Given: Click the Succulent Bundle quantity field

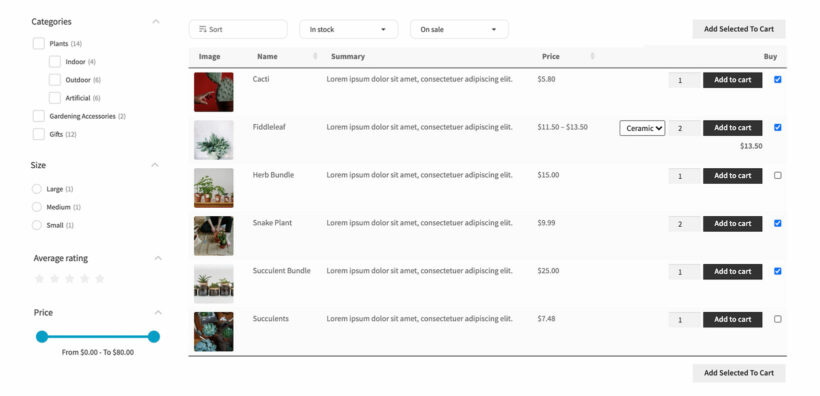Looking at the screenshot, I should (685, 271).
